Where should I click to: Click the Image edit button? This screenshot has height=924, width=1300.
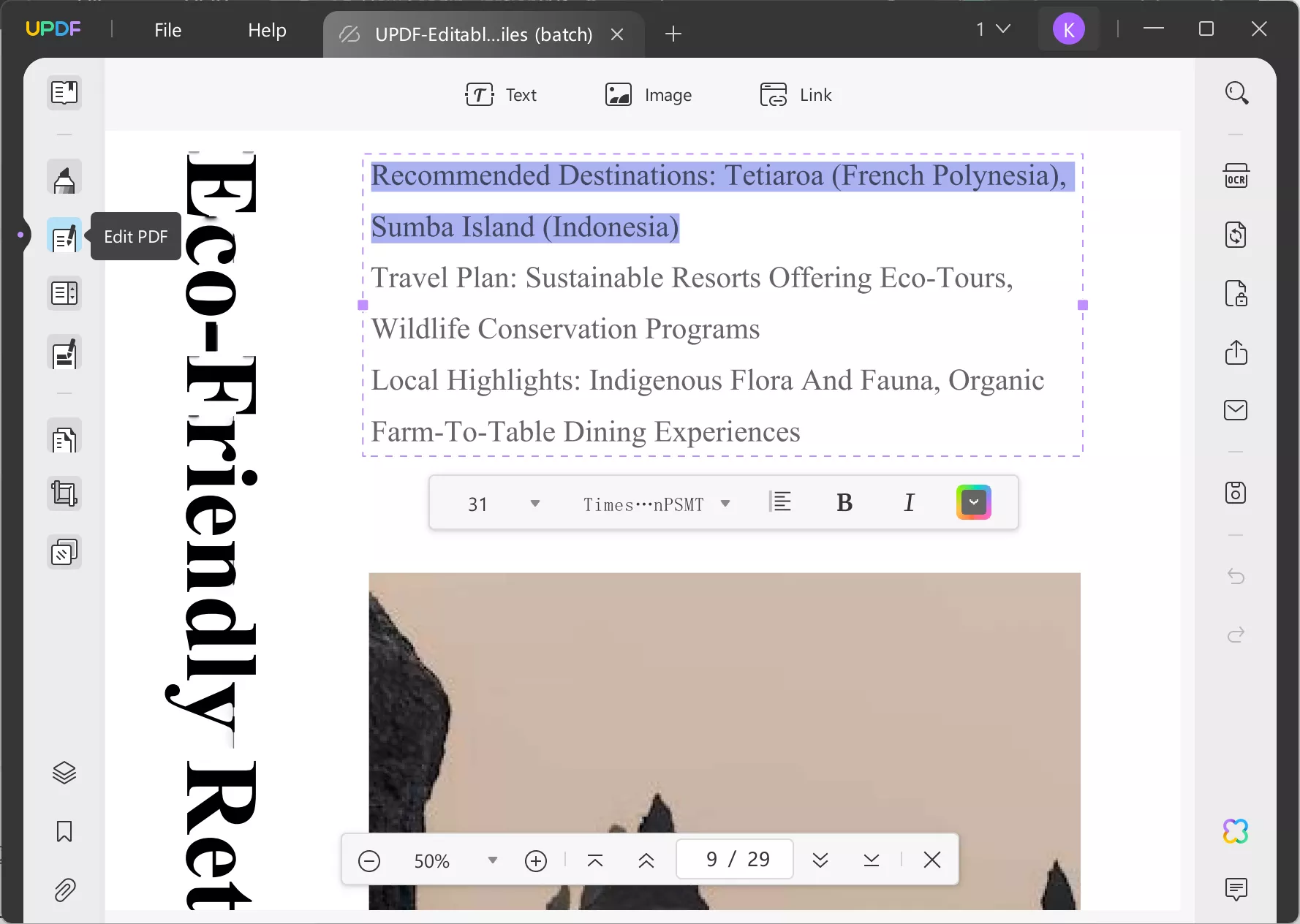coord(648,95)
